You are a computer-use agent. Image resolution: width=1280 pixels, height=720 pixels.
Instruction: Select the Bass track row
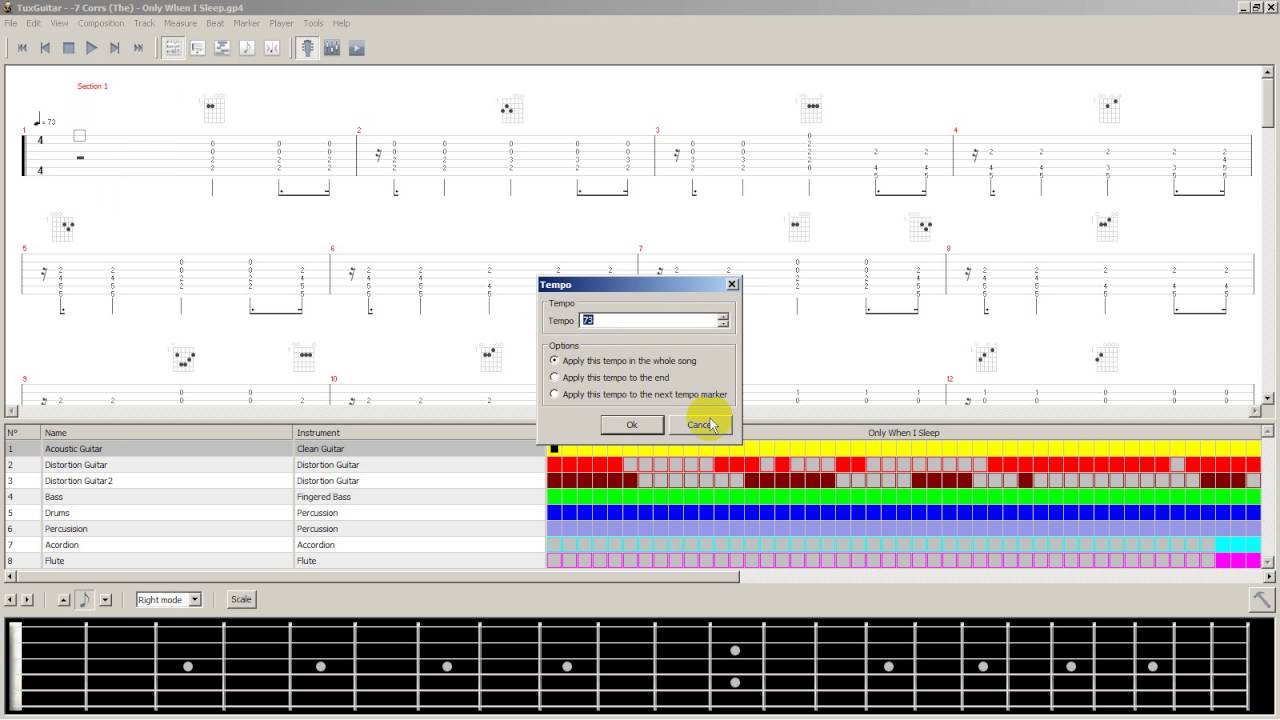point(275,497)
